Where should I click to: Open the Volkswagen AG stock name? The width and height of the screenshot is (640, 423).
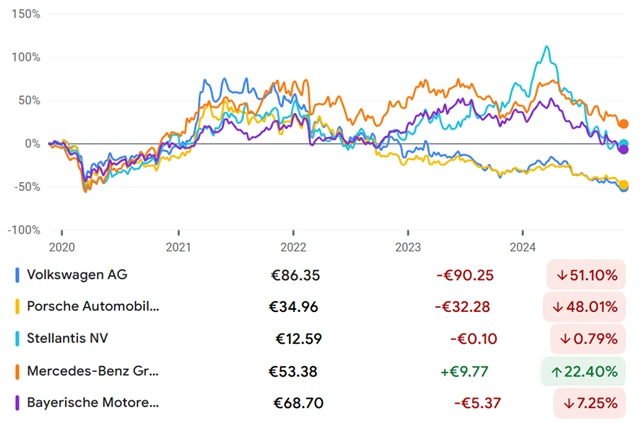77,274
